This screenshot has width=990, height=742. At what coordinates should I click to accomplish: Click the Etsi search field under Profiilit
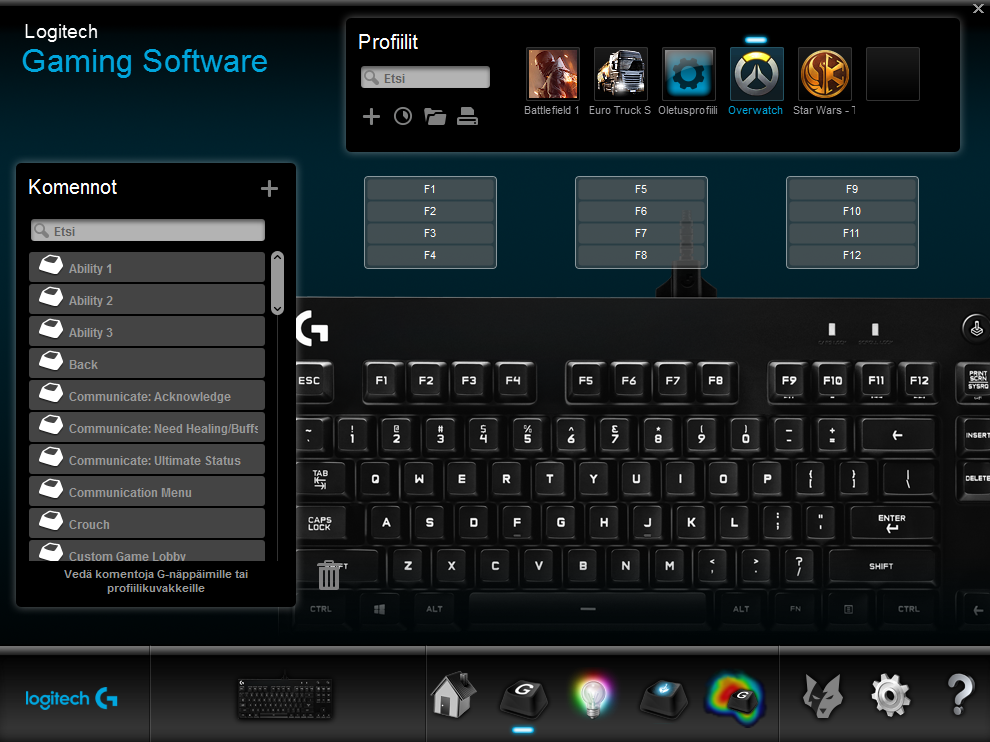[x=425, y=76]
